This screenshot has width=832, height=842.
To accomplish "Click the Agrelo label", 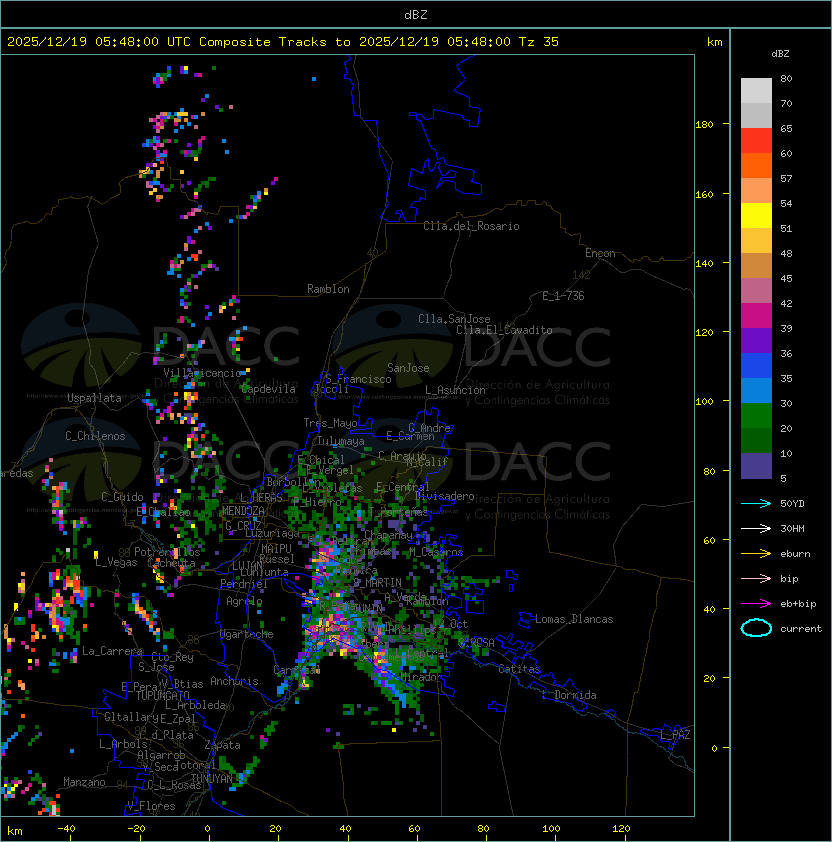I will (244, 601).
